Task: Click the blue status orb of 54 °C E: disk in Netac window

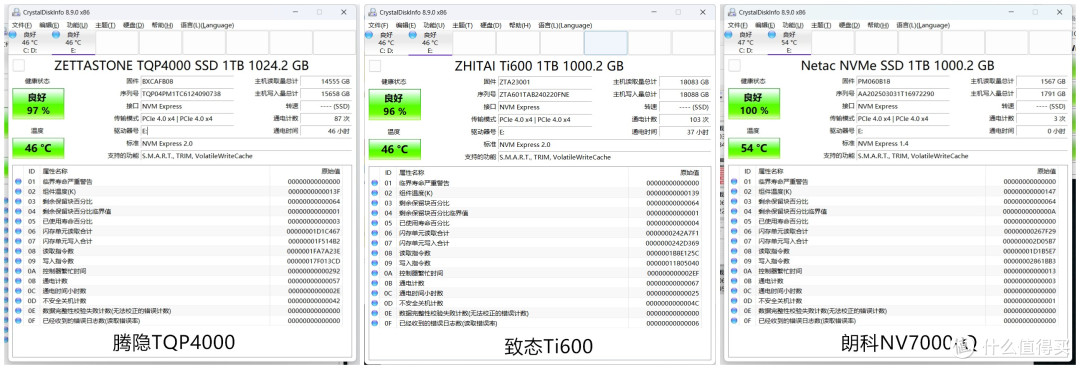Action: point(772,34)
